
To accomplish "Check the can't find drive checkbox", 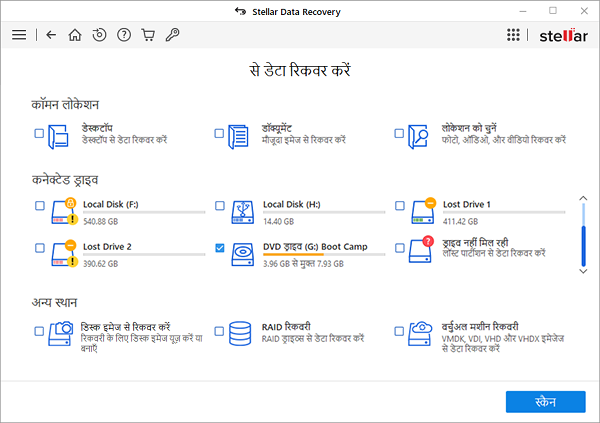I will click(400, 248).
